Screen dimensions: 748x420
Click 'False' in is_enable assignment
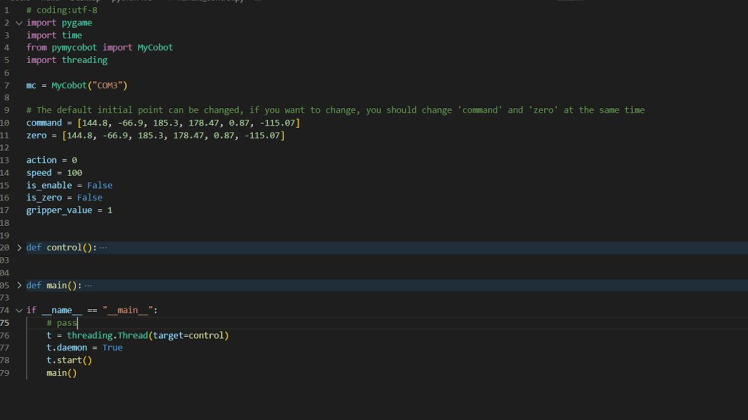[100, 185]
